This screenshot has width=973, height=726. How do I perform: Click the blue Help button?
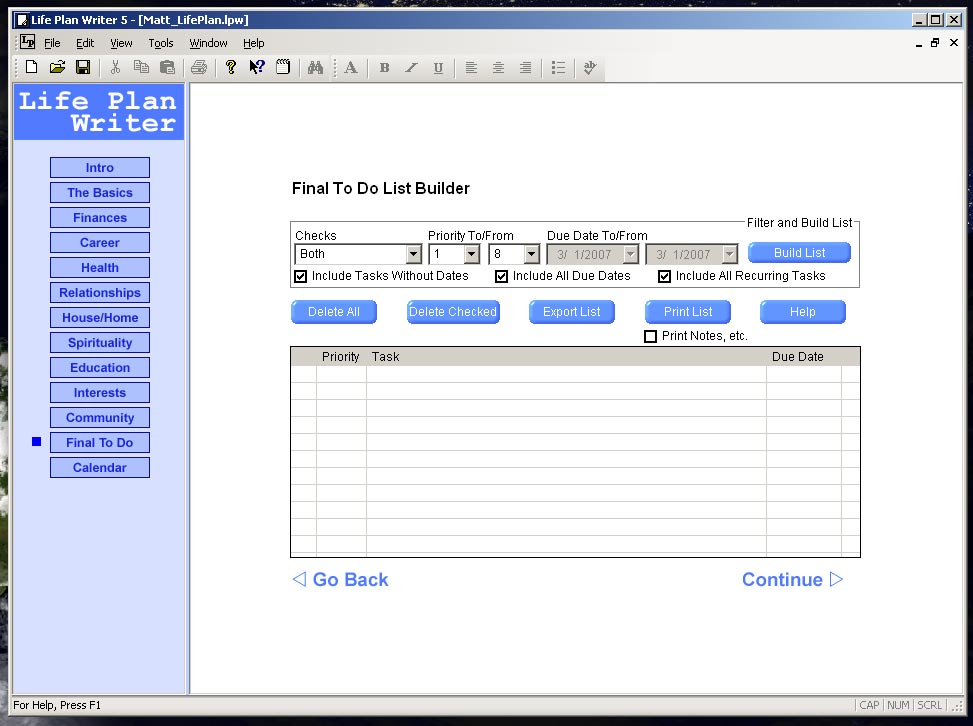(x=802, y=312)
